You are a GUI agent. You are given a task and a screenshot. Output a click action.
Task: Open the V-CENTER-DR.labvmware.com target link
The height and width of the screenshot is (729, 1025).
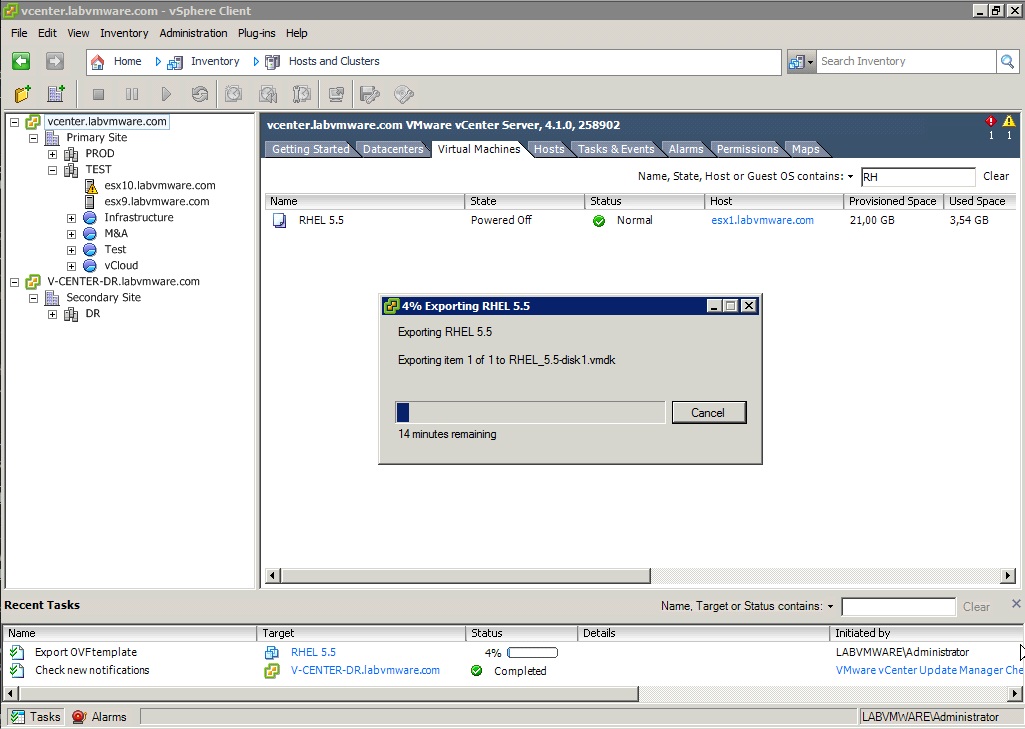coord(365,670)
